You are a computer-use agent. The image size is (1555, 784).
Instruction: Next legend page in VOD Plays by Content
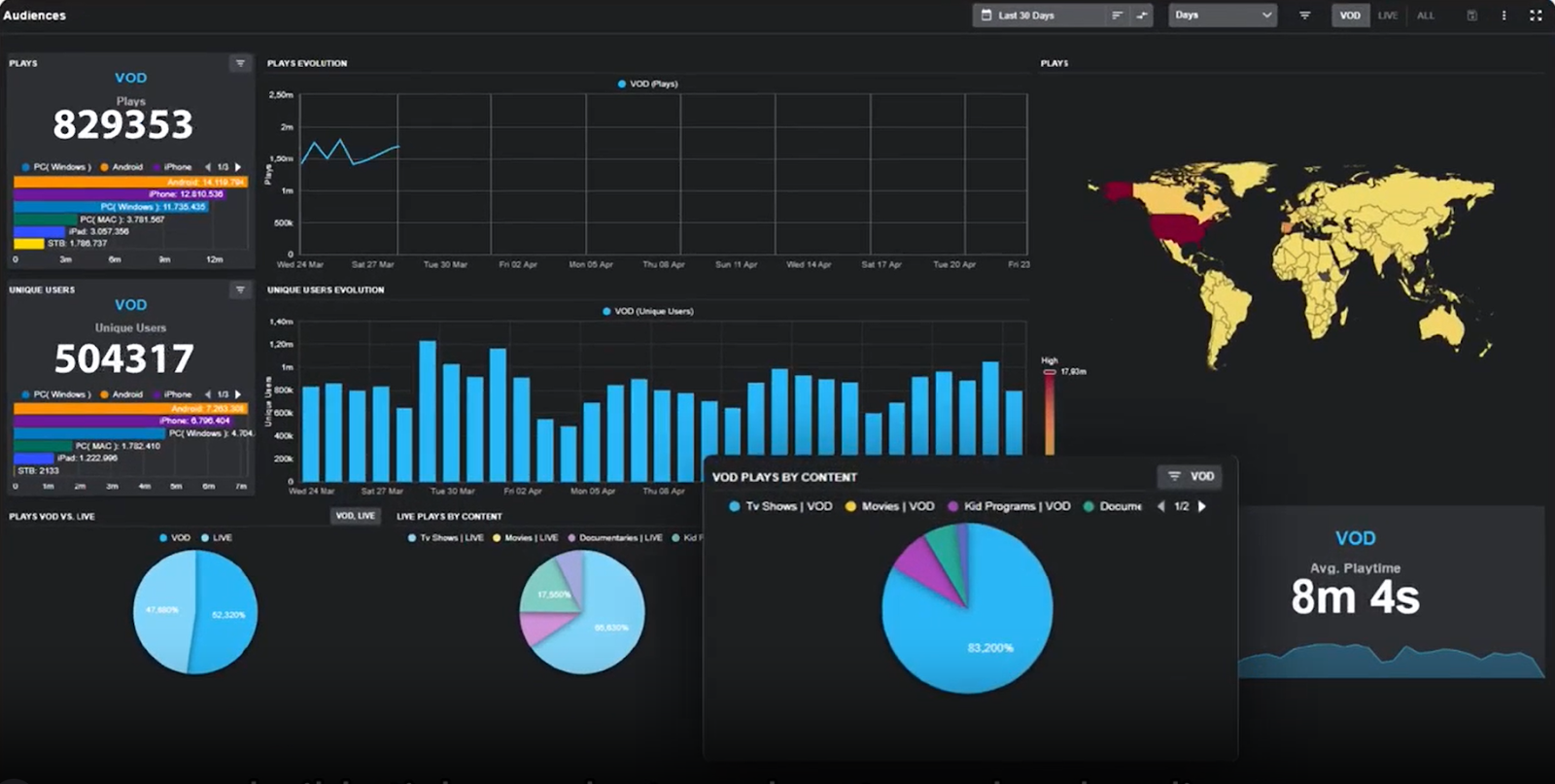[x=1202, y=506]
